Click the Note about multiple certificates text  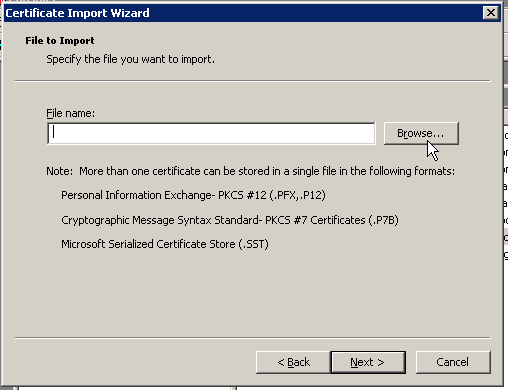[250, 171]
